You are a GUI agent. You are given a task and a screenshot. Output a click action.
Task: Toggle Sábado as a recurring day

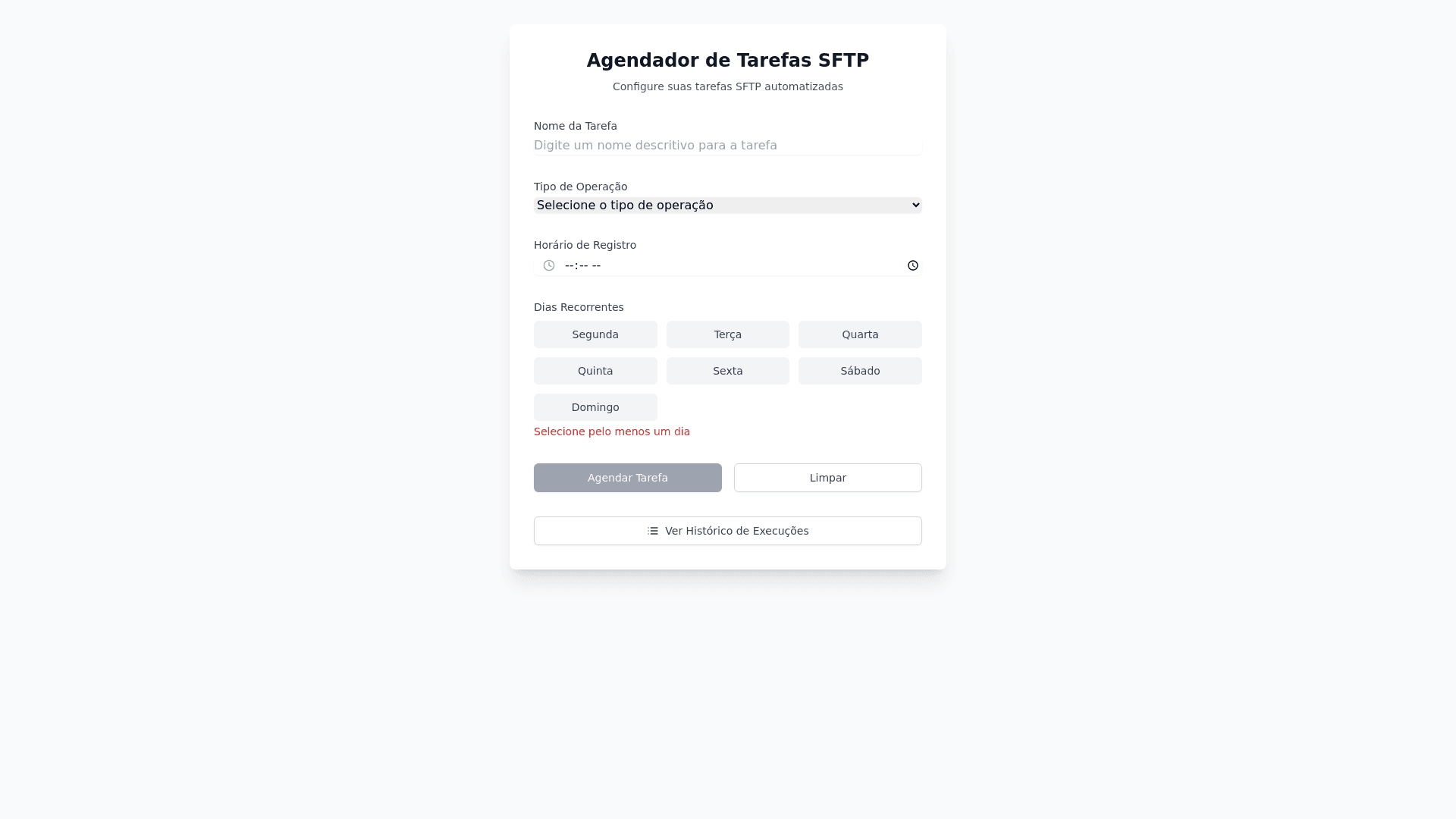click(x=860, y=371)
